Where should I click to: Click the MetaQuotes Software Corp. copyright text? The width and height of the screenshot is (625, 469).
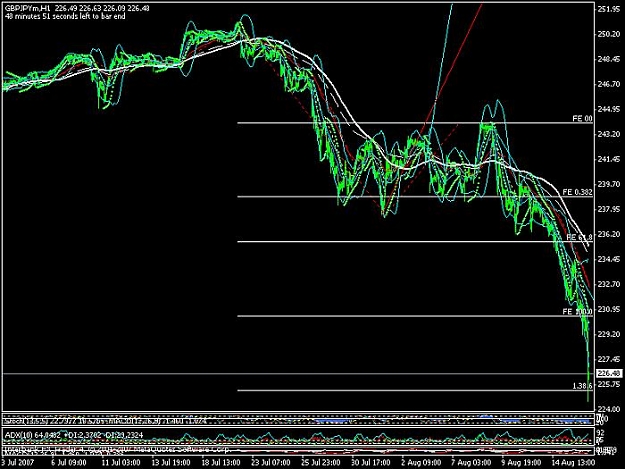click(x=184, y=449)
